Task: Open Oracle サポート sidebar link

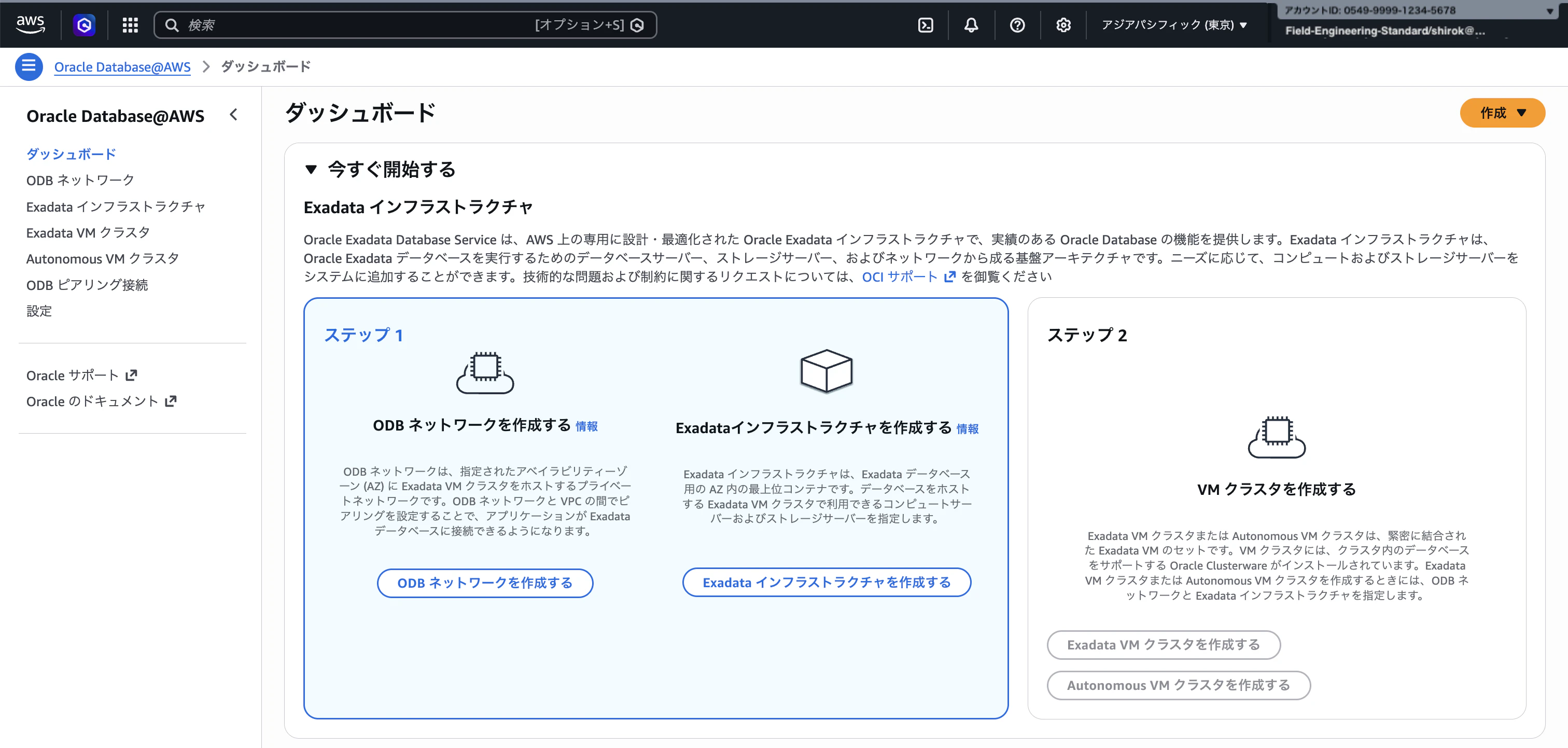Action: coord(81,375)
